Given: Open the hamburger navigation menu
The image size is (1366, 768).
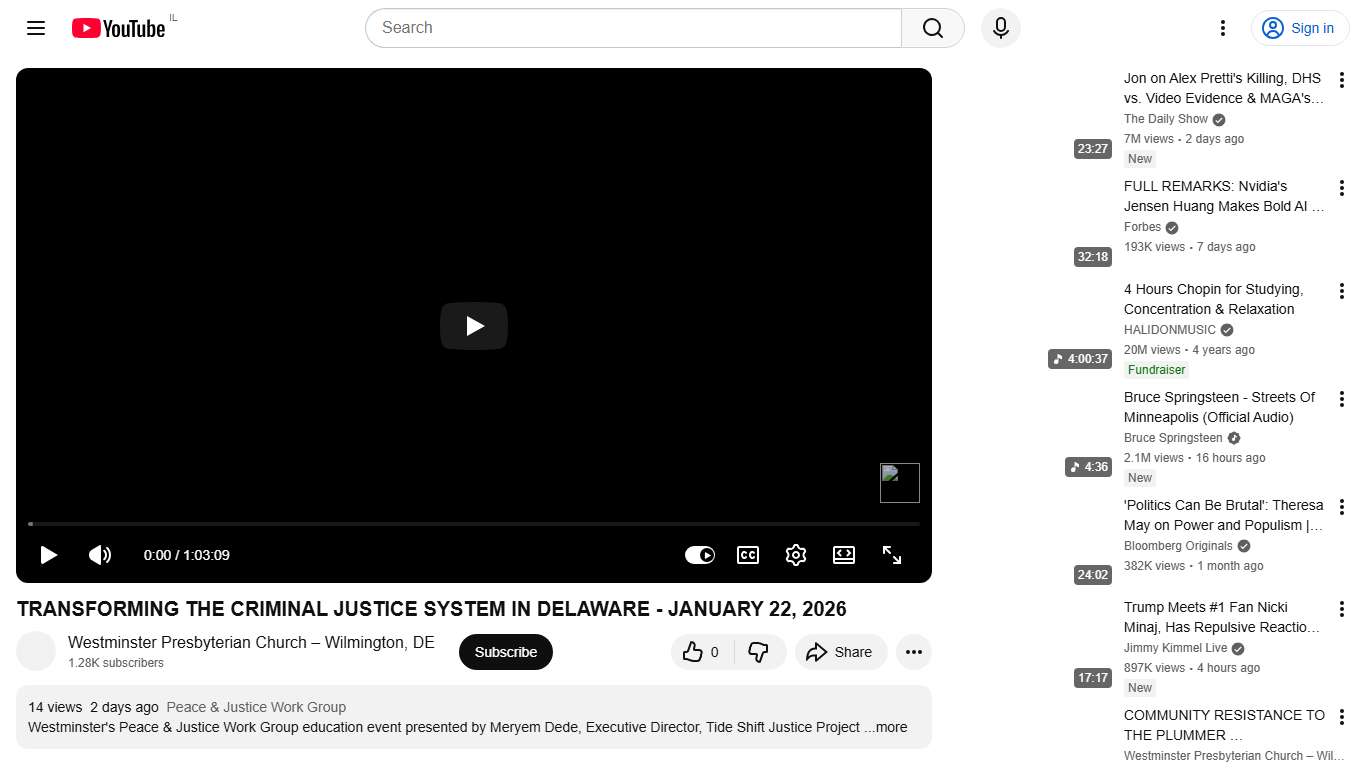Looking at the screenshot, I should click(x=35, y=28).
